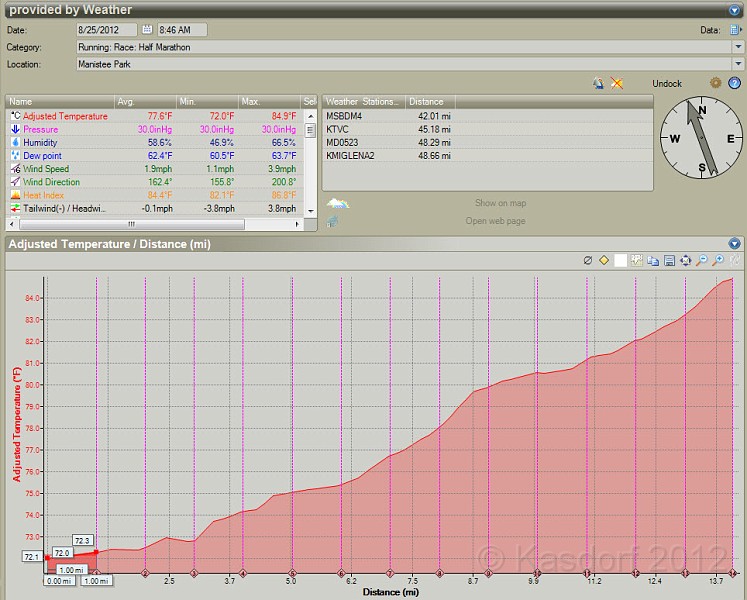Click the save chart floppy disk icon
747x600 pixels.
[669, 260]
